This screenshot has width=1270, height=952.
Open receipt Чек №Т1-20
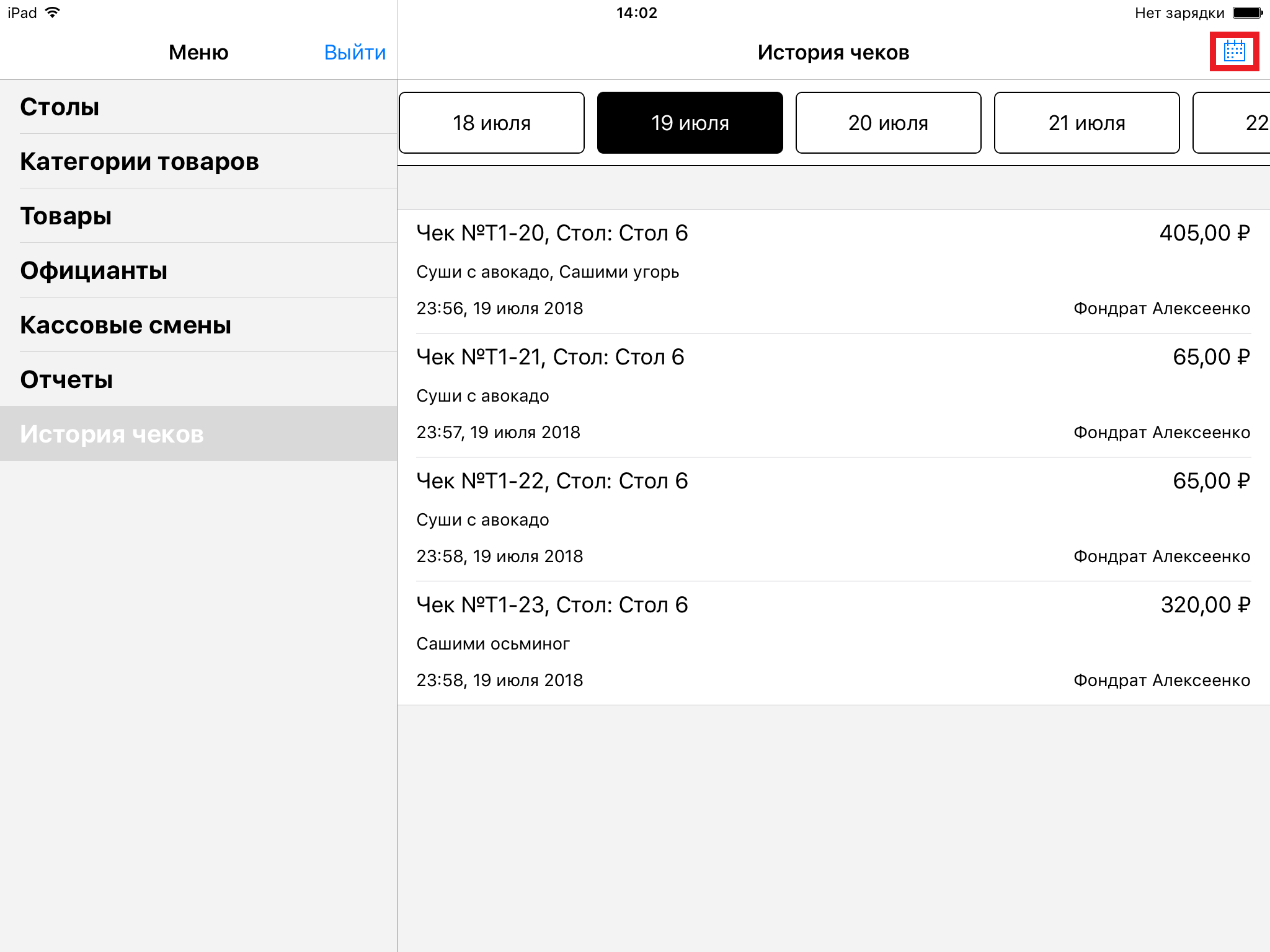pos(833,271)
